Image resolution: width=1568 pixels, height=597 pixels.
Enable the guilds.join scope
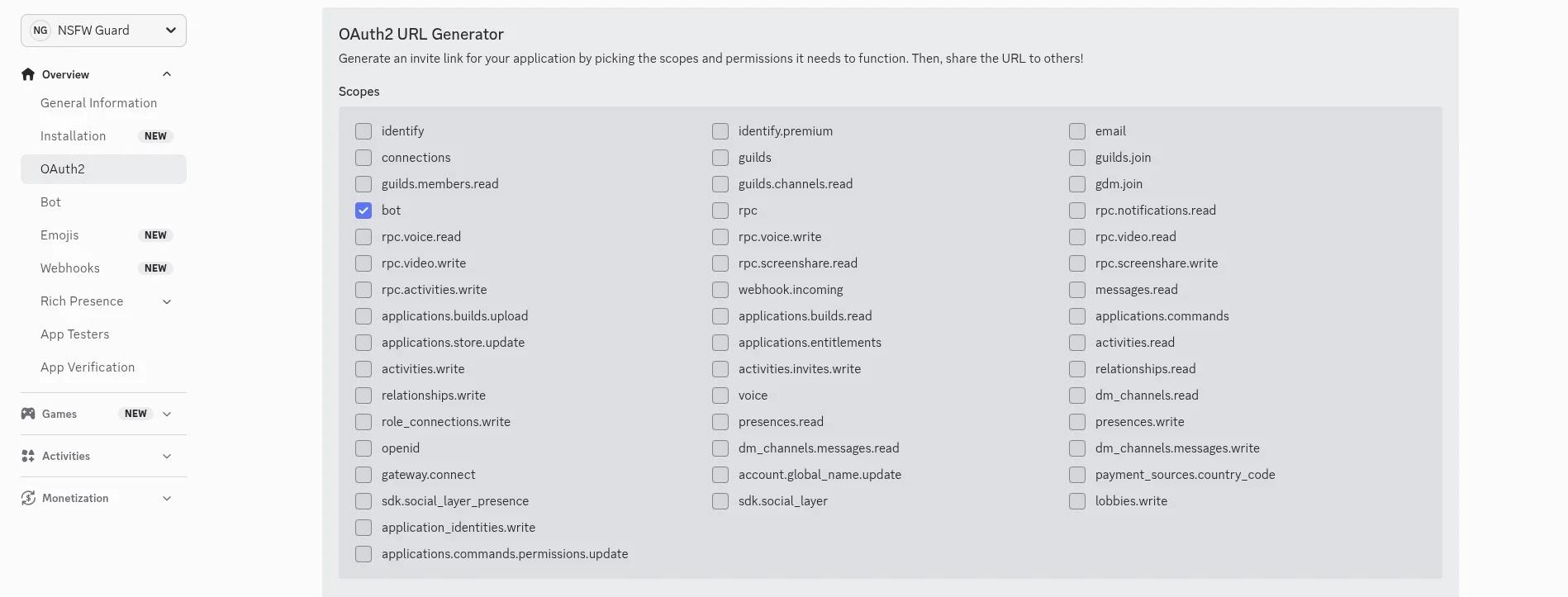pyautogui.click(x=1077, y=157)
